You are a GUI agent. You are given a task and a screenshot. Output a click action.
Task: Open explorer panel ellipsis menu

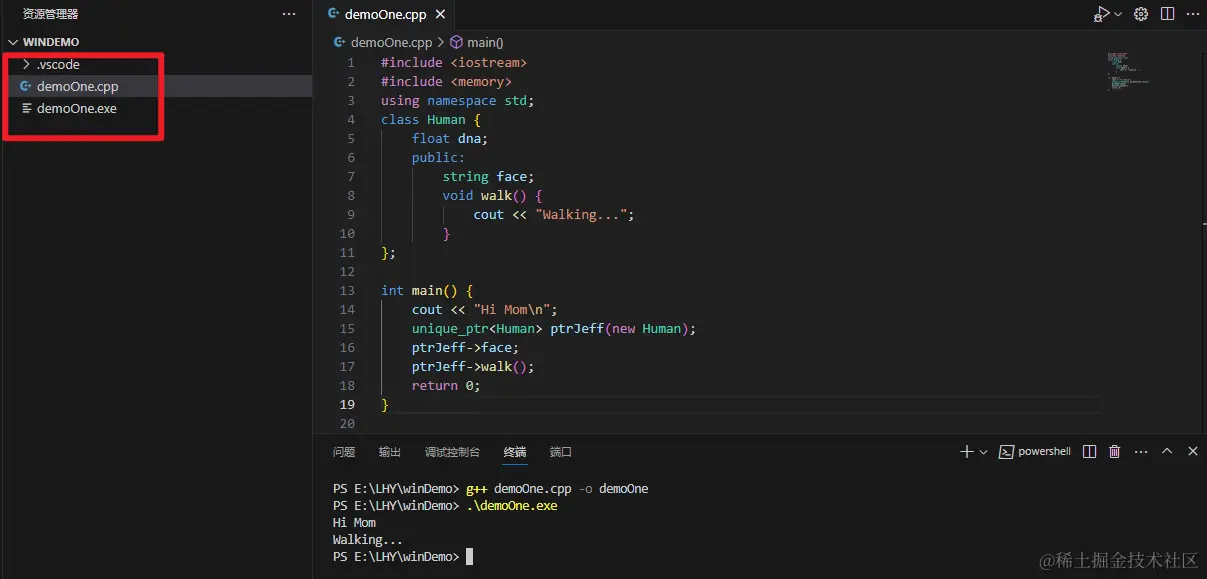point(289,14)
